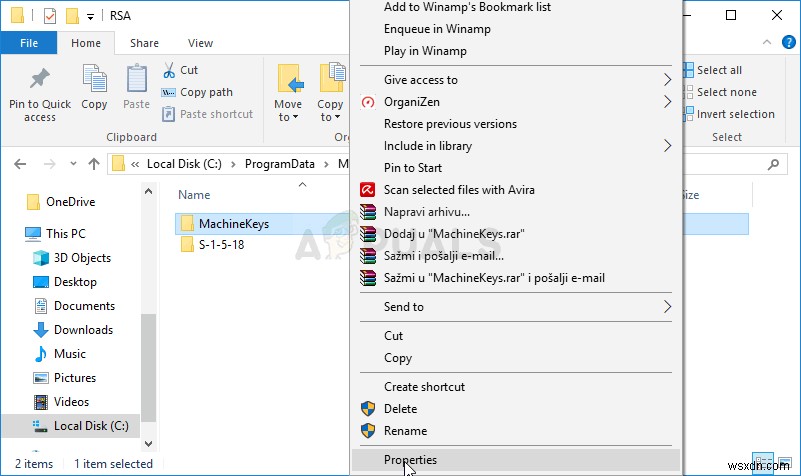Image resolution: width=801 pixels, height=476 pixels.
Task: Maximize the RSA Explorer window
Action: [731, 15]
